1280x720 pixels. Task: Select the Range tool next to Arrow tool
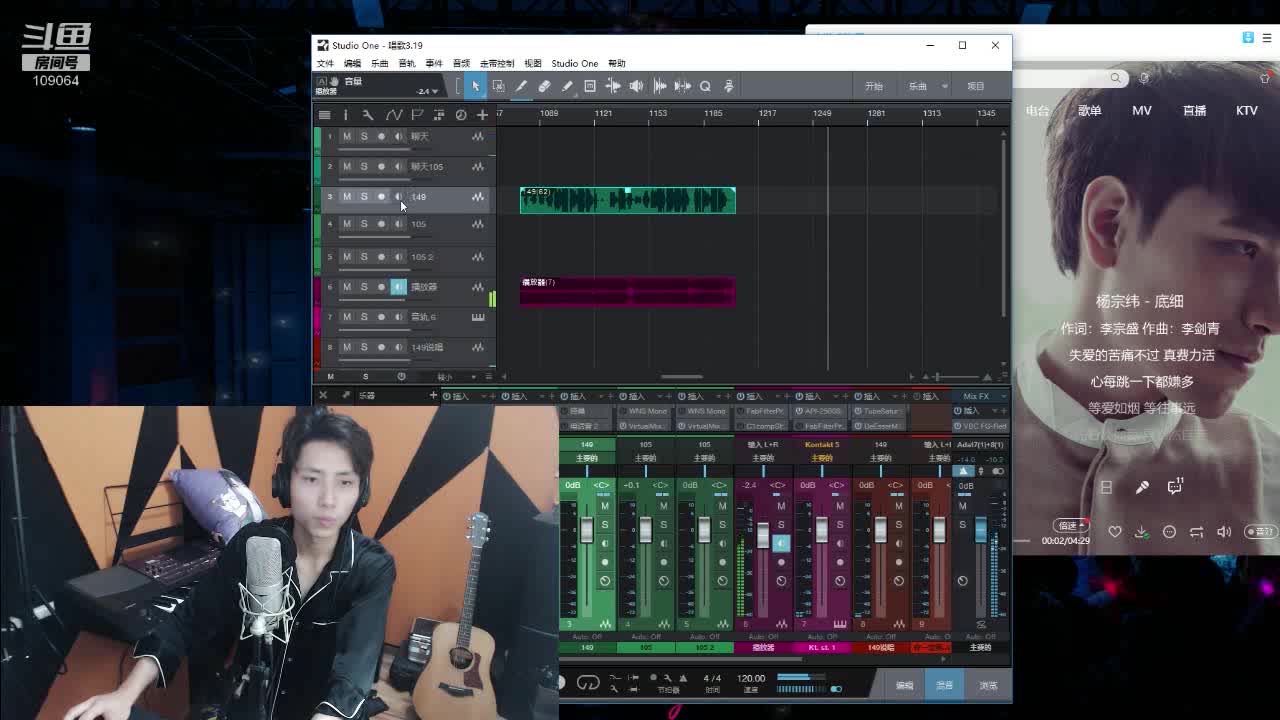pos(498,86)
